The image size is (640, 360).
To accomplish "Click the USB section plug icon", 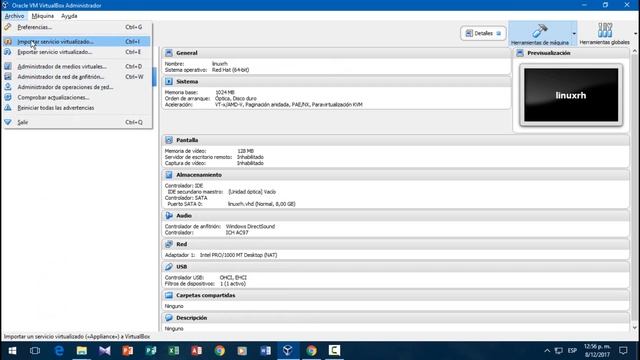I will coord(169,267).
